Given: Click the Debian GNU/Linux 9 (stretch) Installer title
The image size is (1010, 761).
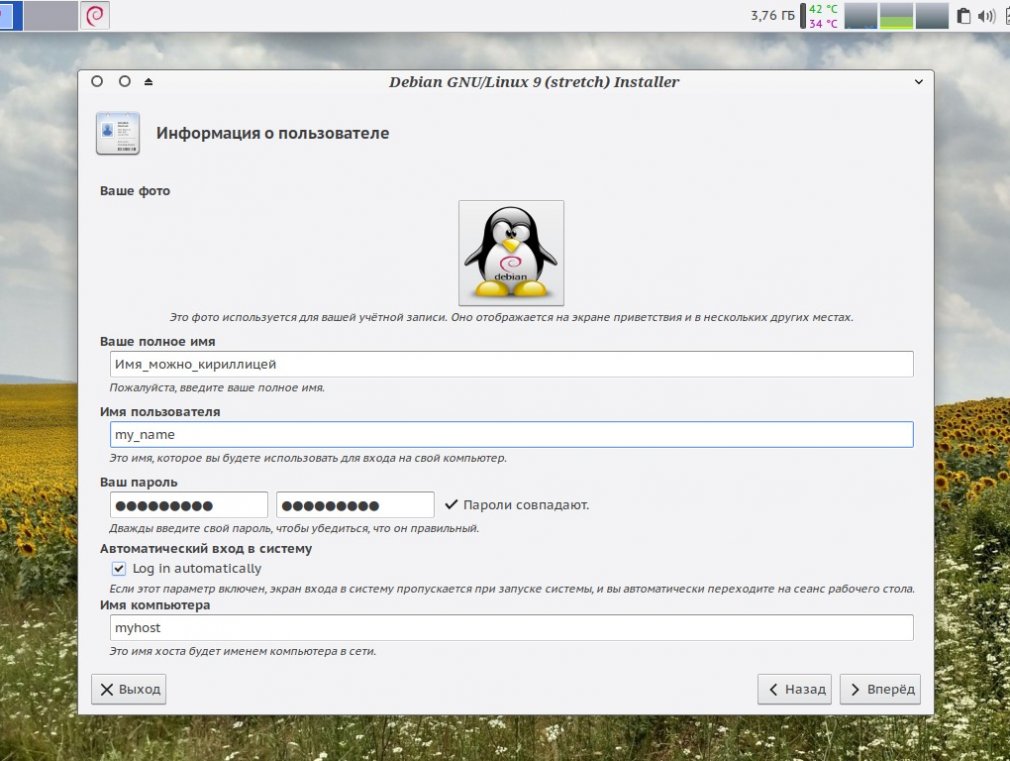Looking at the screenshot, I should (534, 82).
